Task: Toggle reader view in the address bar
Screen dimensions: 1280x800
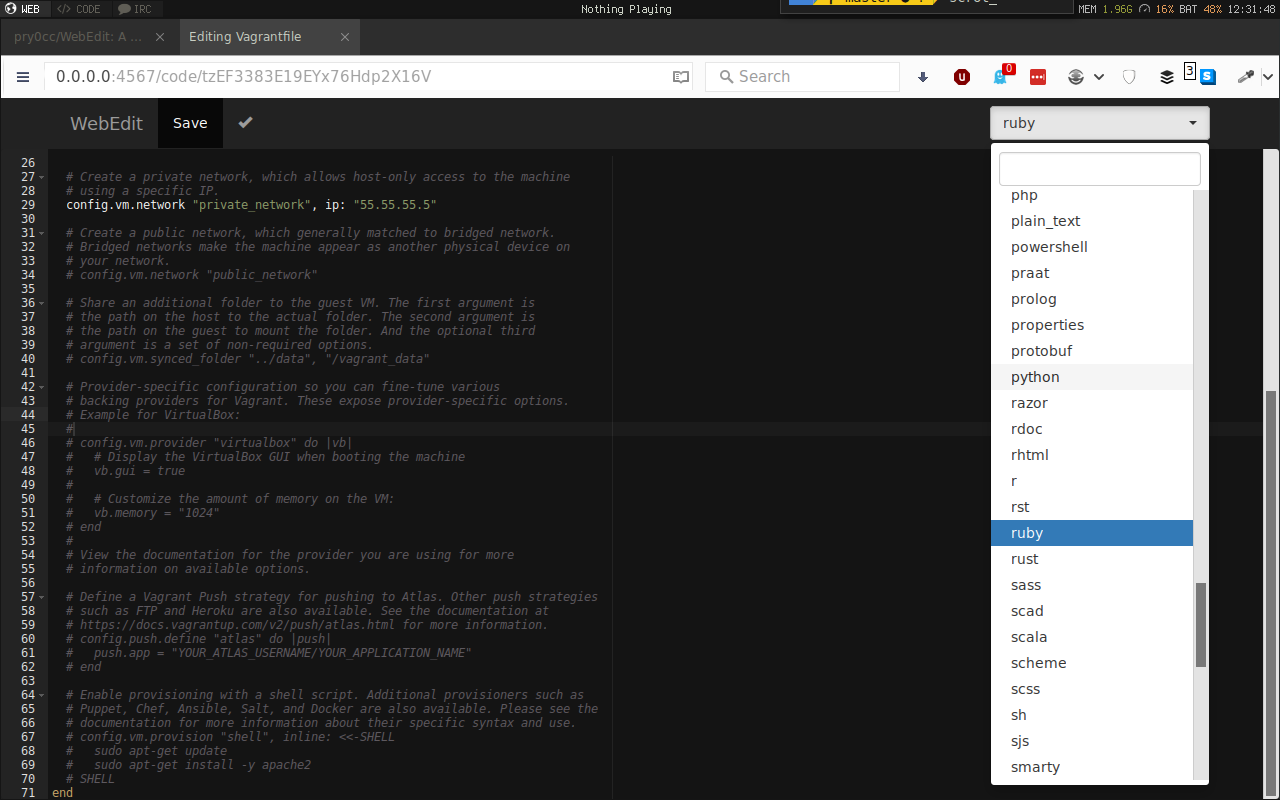Action: tap(681, 77)
